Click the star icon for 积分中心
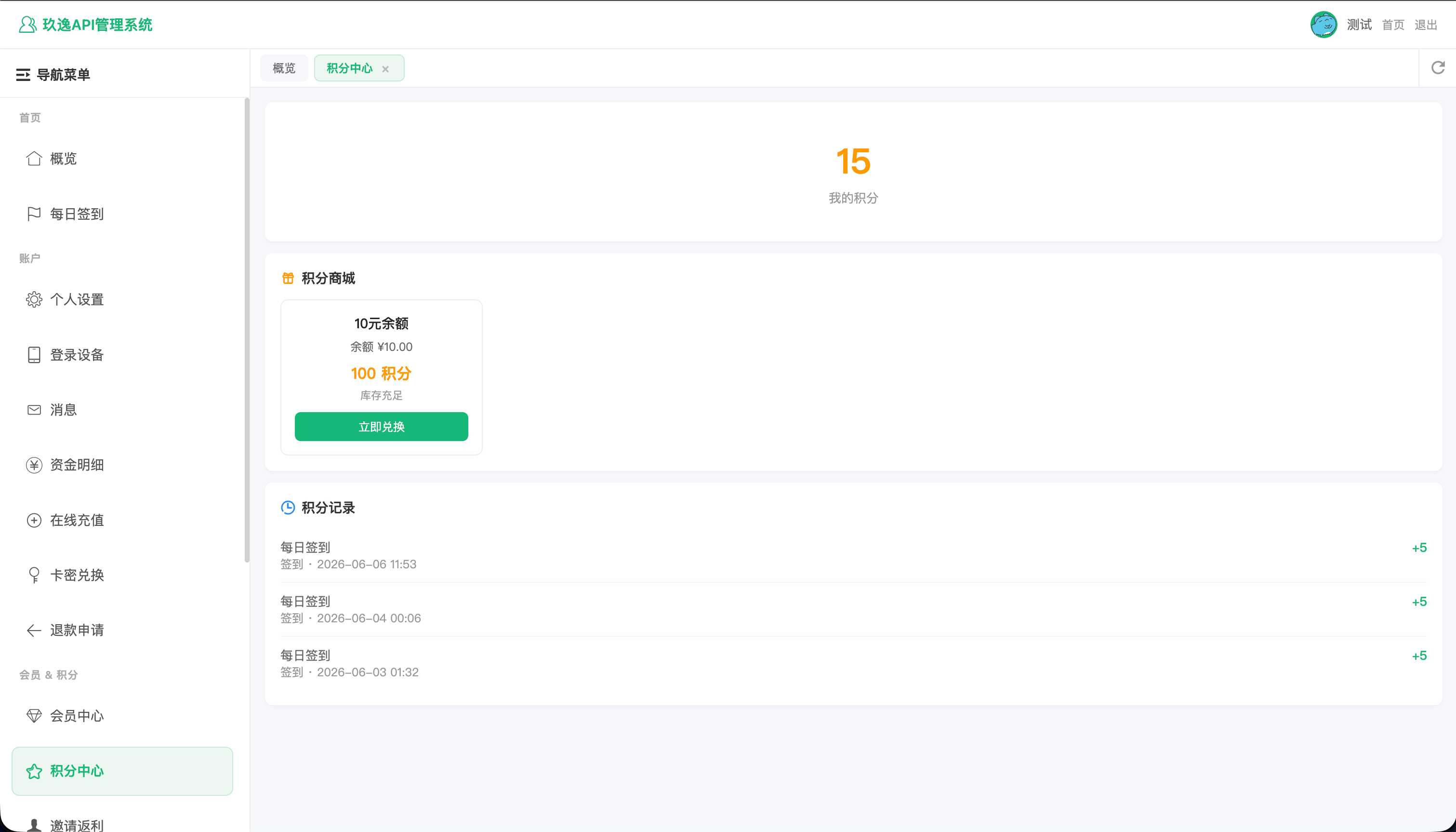The height and width of the screenshot is (832, 1456). (x=34, y=771)
